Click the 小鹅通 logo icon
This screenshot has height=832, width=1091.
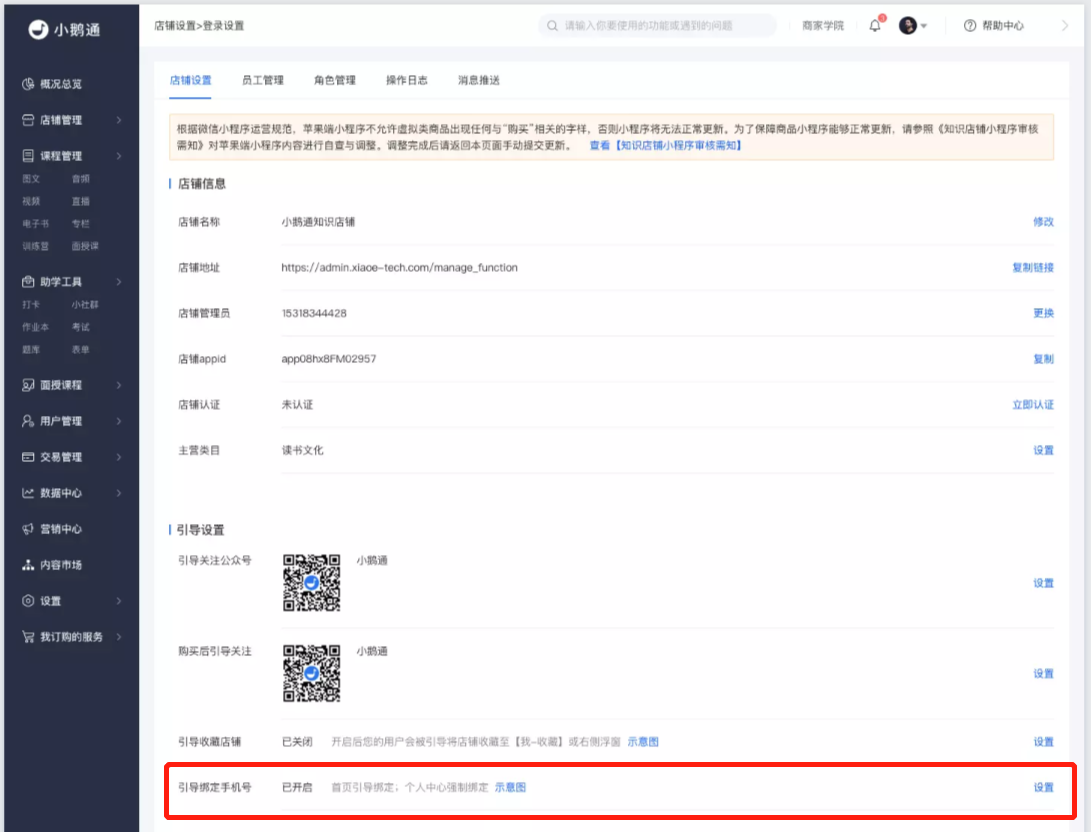coord(38,29)
